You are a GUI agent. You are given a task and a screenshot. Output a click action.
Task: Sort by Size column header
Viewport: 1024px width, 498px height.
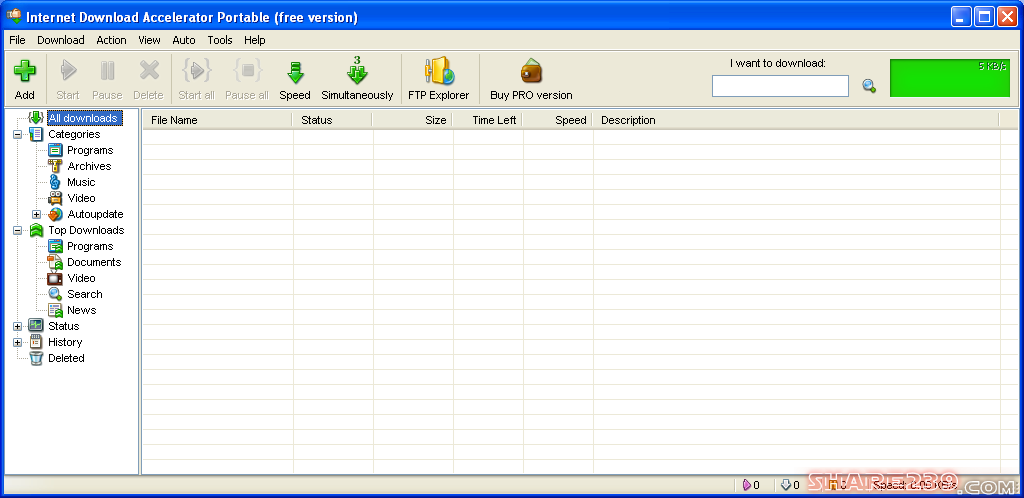click(x=412, y=120)
